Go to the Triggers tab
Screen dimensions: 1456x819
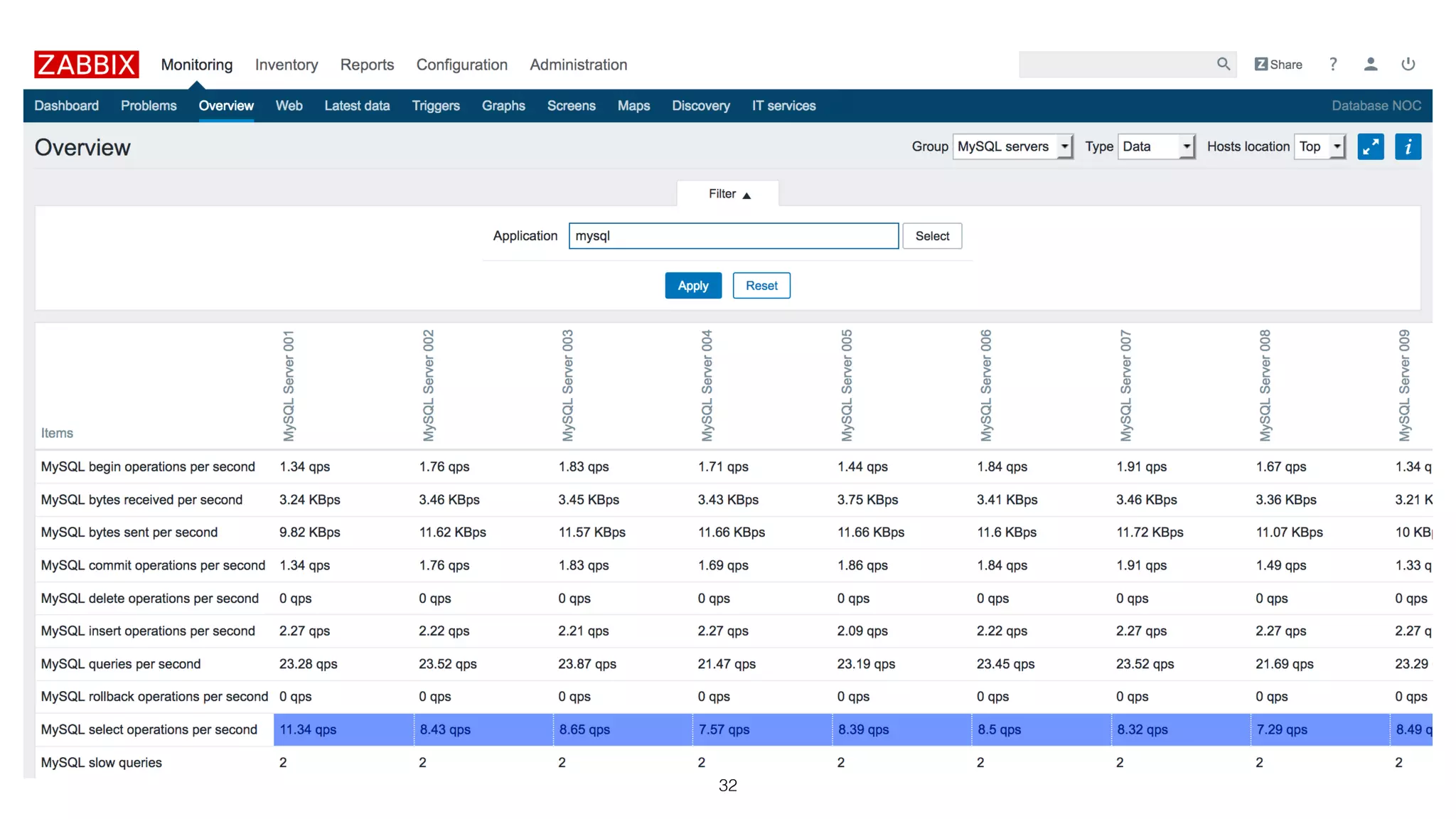click(436, 106)
